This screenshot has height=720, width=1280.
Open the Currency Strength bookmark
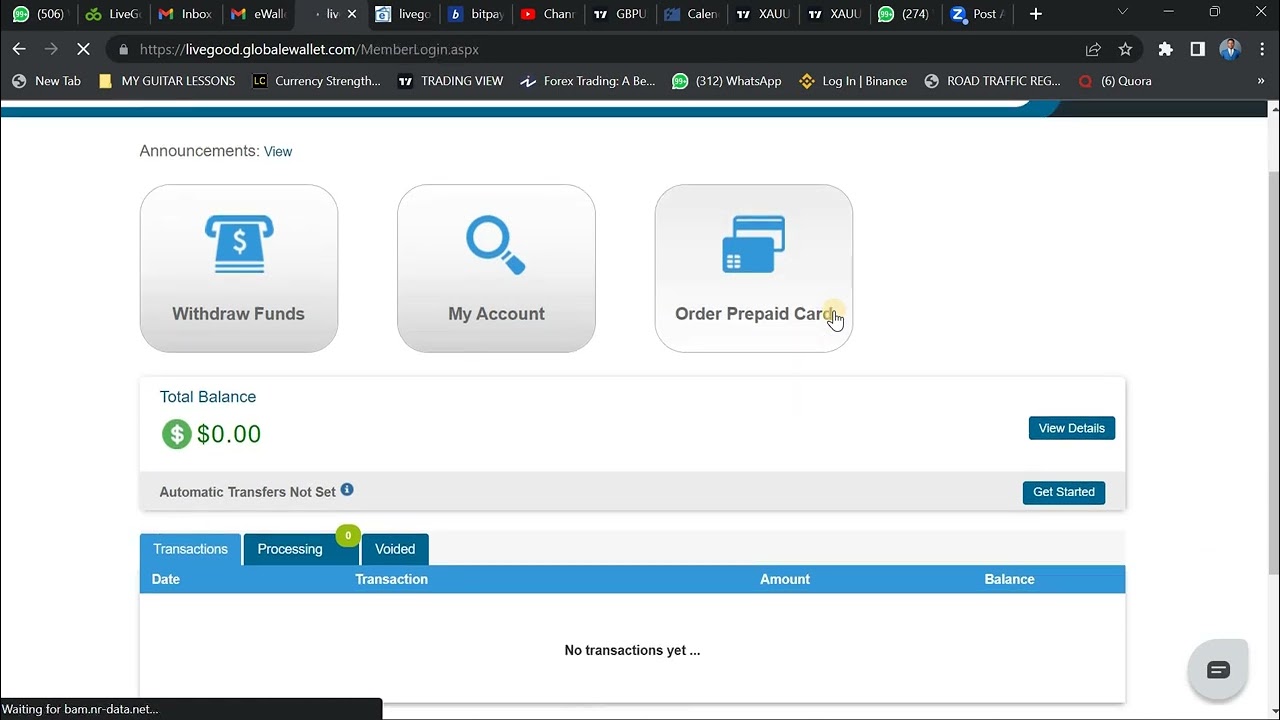[316, 81]
